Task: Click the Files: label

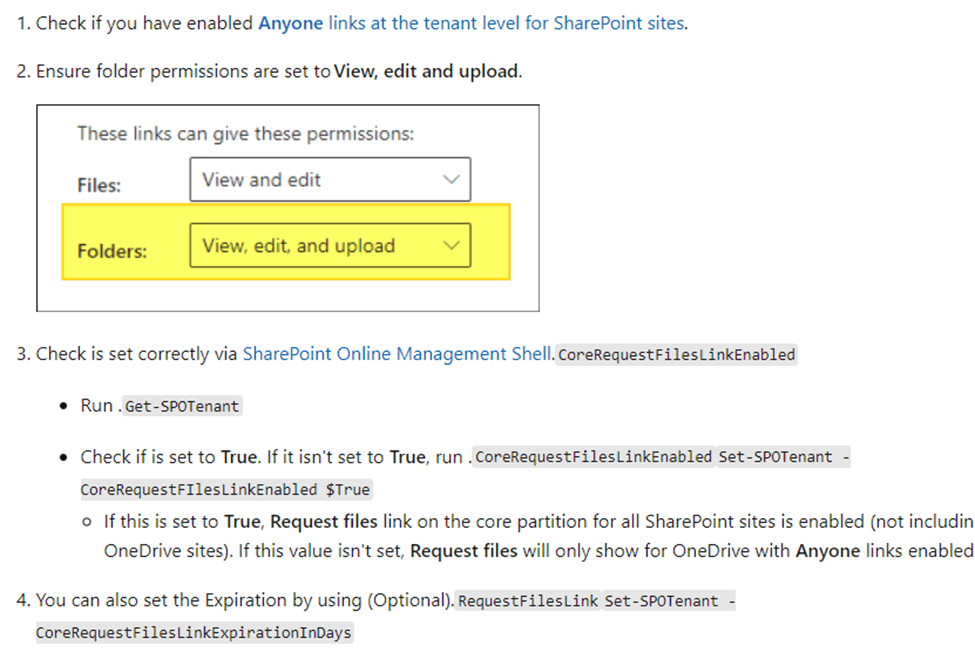Action: [99, 185]
